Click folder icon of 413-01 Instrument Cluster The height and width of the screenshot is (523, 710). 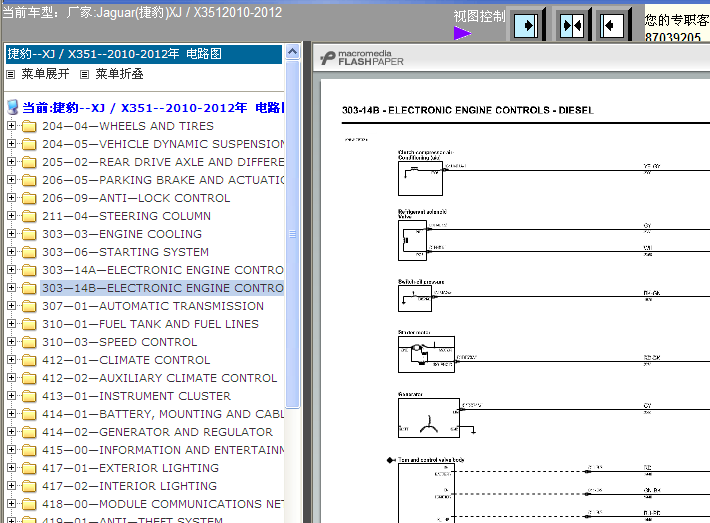pyautogui.click(x=29, y=396)
